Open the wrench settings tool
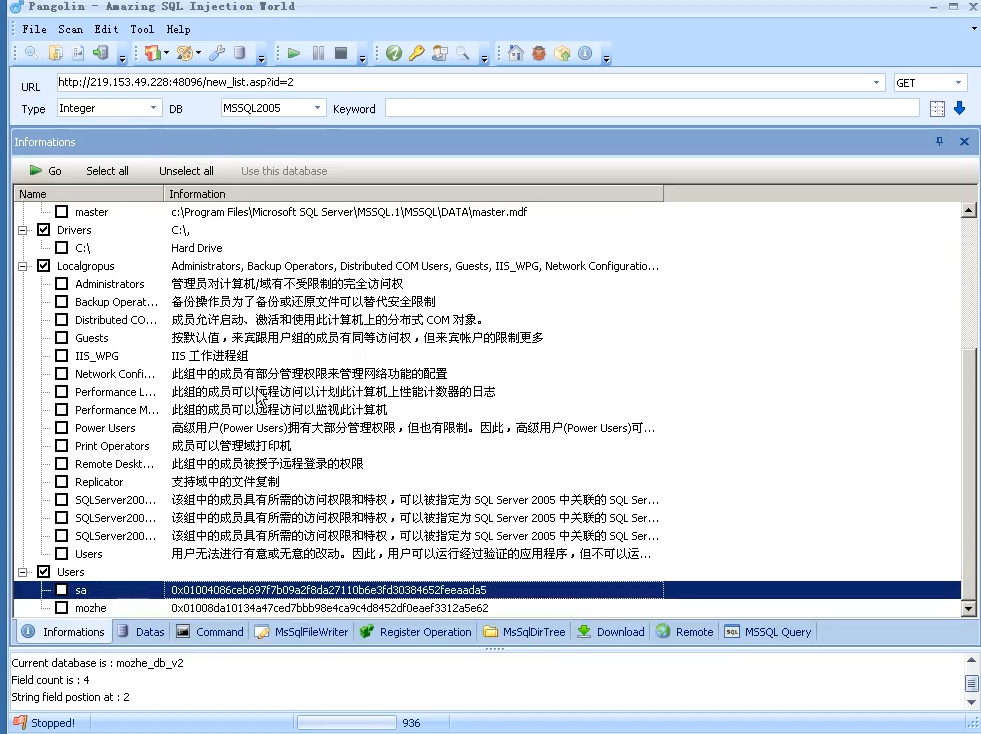 click(x=217, y=53)
